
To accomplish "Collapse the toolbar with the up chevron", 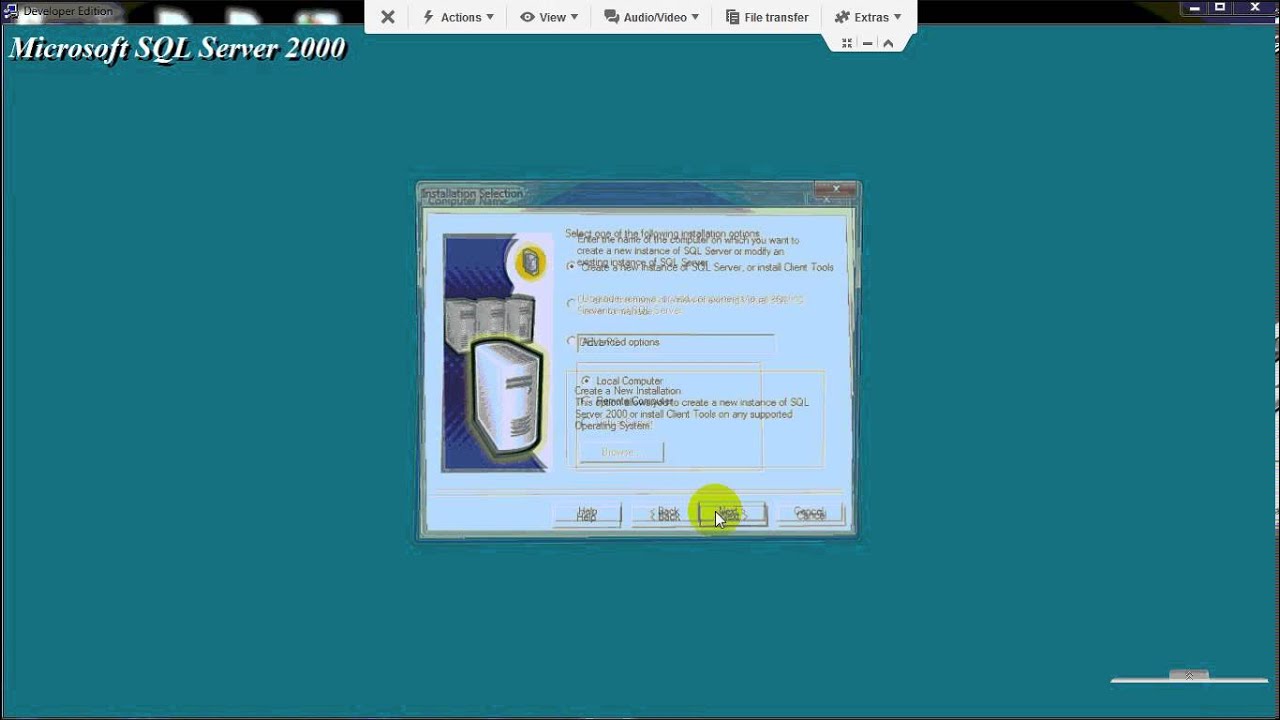I will click(887, 43).
